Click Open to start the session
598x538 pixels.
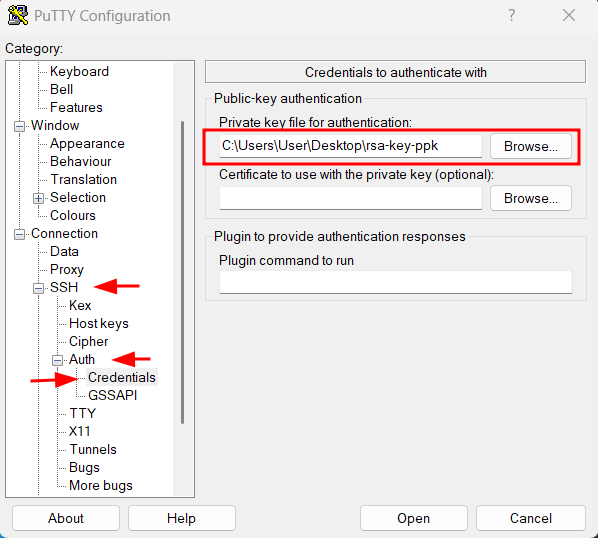point(414,518)
